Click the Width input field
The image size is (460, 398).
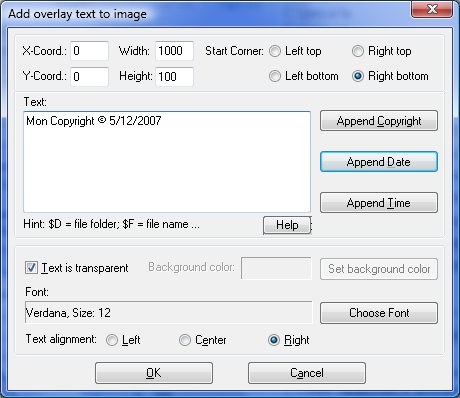(174, 51)
